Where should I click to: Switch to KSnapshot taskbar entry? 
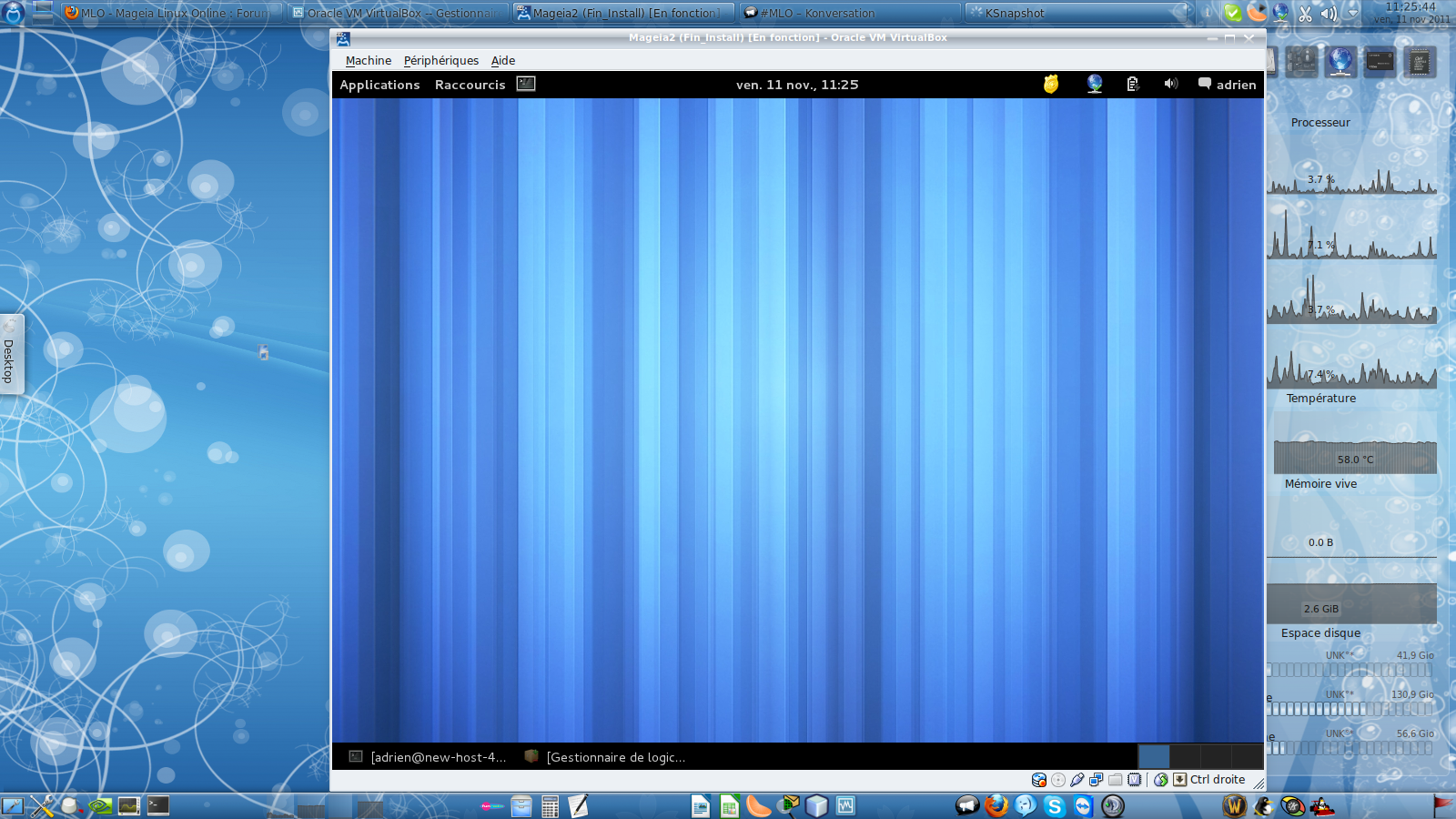coord(1077,13)
